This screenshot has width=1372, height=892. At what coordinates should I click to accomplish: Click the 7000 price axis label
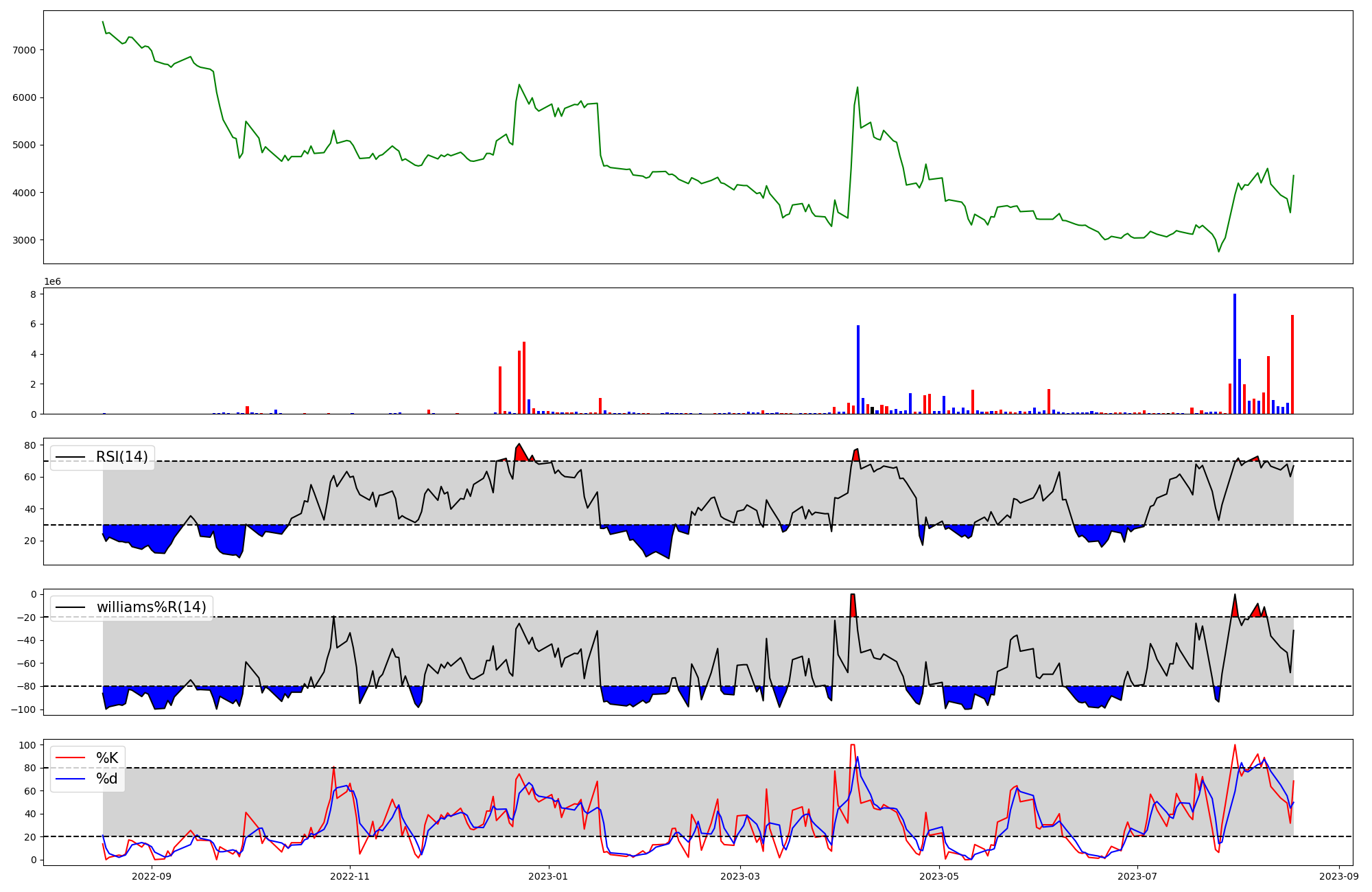pyautogui.click(x=23, y=50)
